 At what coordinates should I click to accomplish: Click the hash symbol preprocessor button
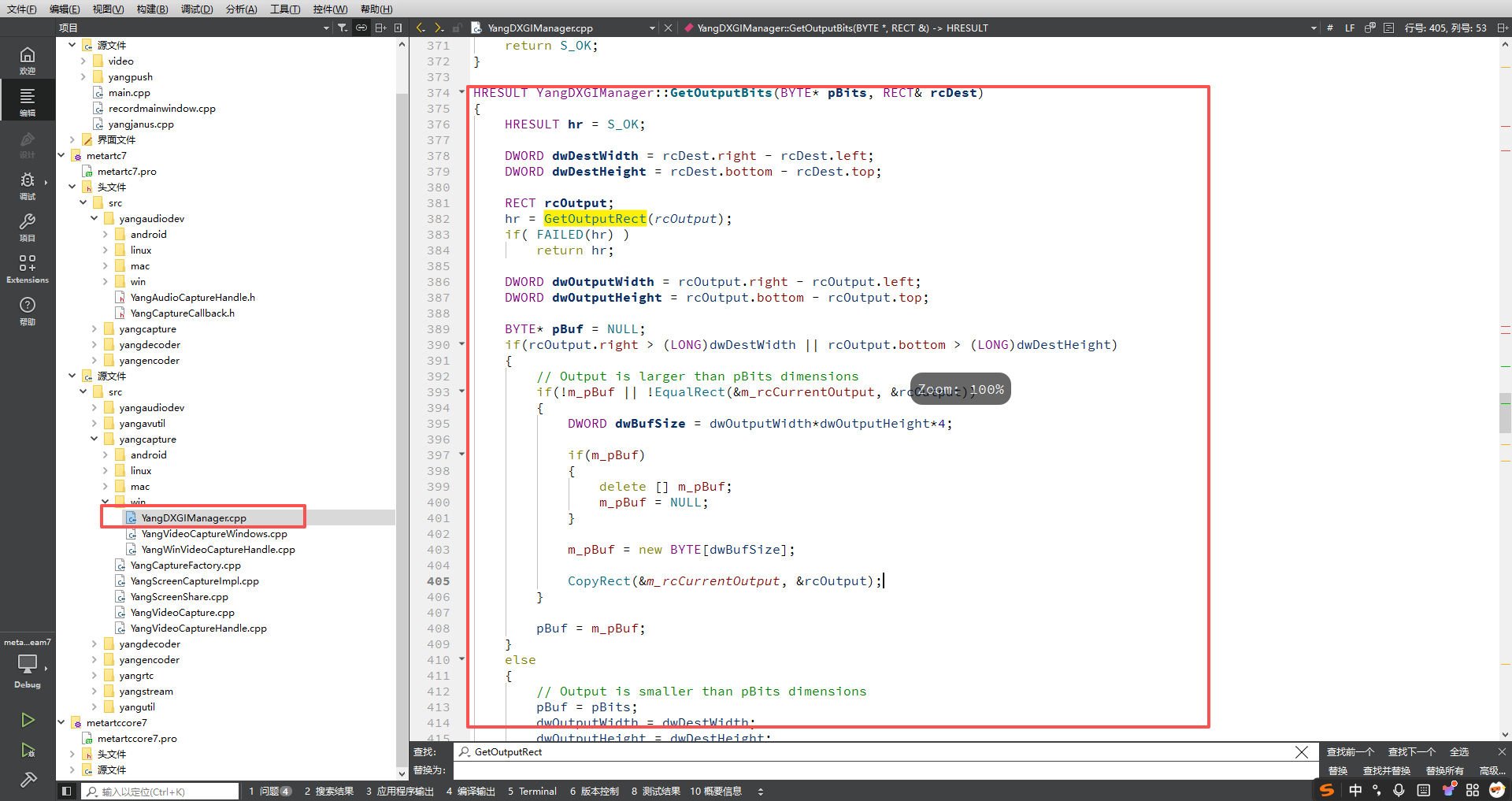tap(1330, 28)
